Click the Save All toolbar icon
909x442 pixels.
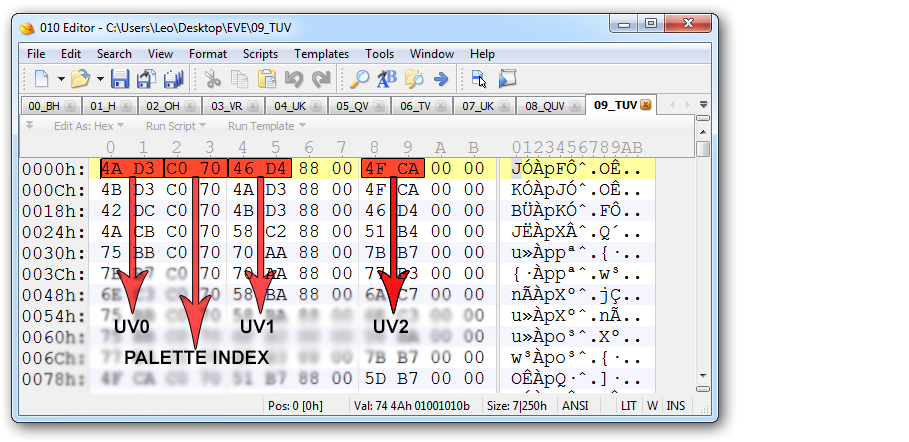pyautogui.click(x=173, y=78)
